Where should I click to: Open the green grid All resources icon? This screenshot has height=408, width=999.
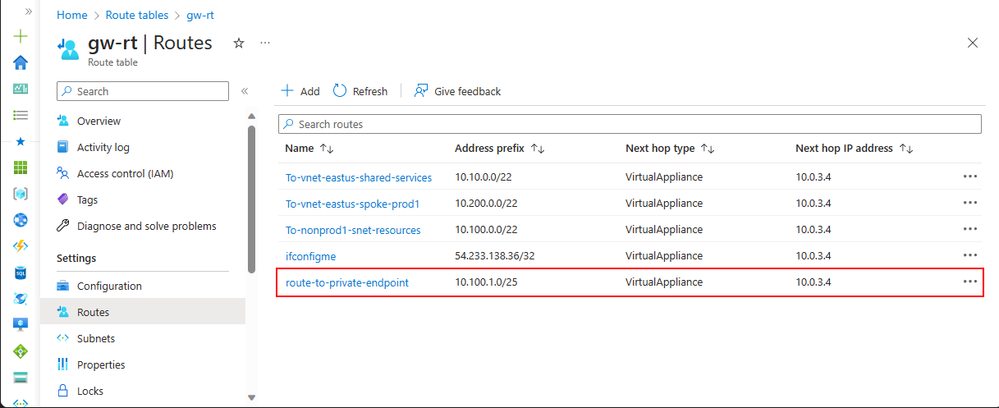21,168
